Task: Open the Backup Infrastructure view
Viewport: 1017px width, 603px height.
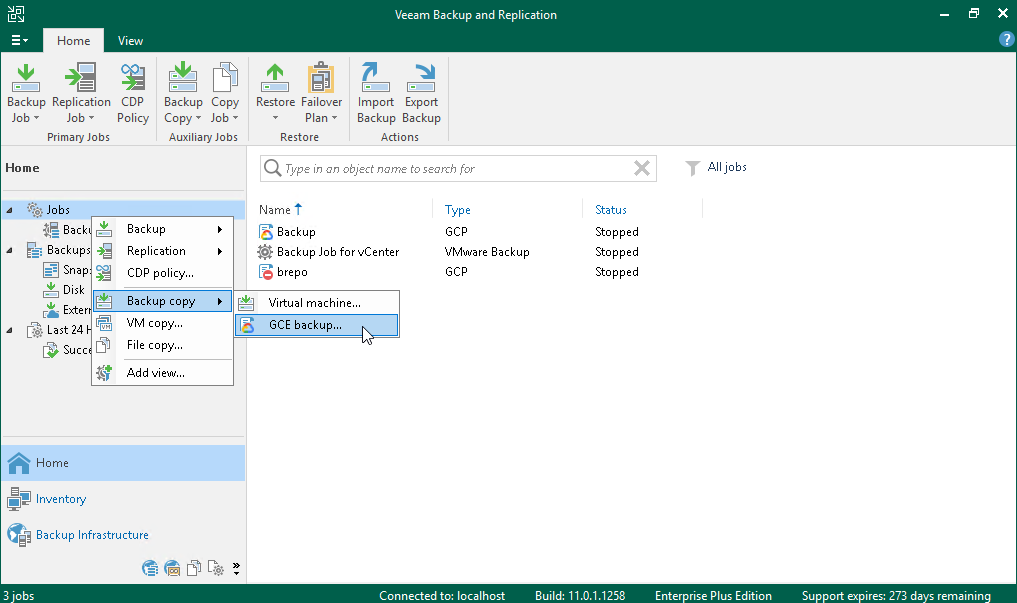Action: click(x=123, y=535)
